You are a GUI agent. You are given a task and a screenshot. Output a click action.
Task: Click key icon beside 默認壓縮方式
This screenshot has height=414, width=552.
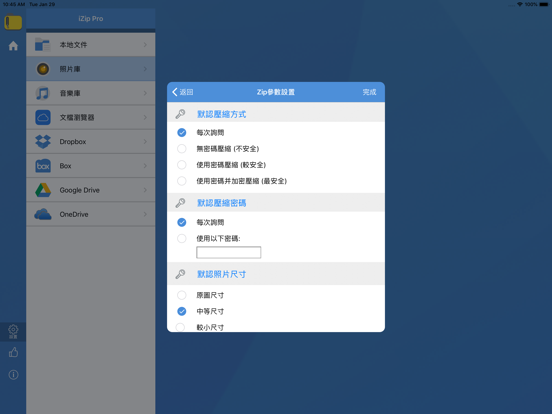(x=180, y=114)
